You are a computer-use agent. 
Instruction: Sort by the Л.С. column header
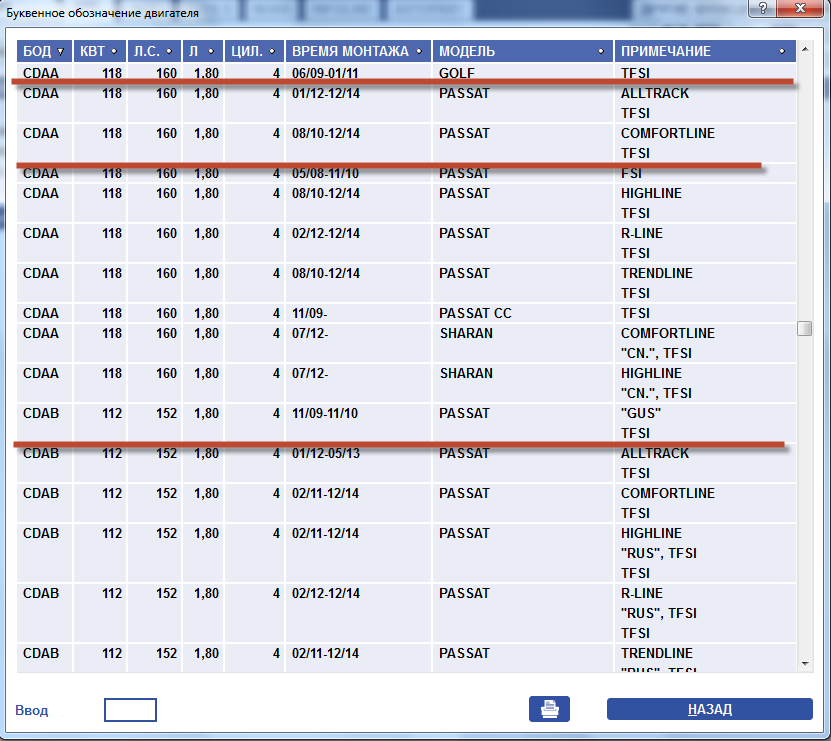(x=154, y=51)
